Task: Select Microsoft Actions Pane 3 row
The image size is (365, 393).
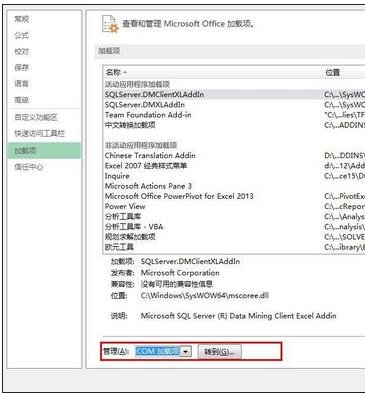Action: click(234, 186)
